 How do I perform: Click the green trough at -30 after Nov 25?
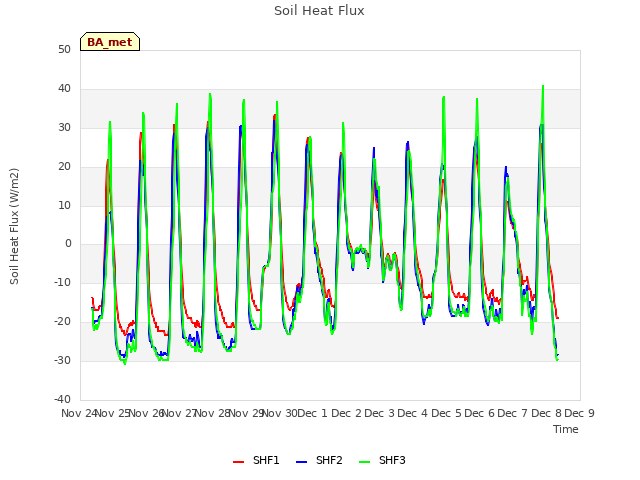click(125, 363)
